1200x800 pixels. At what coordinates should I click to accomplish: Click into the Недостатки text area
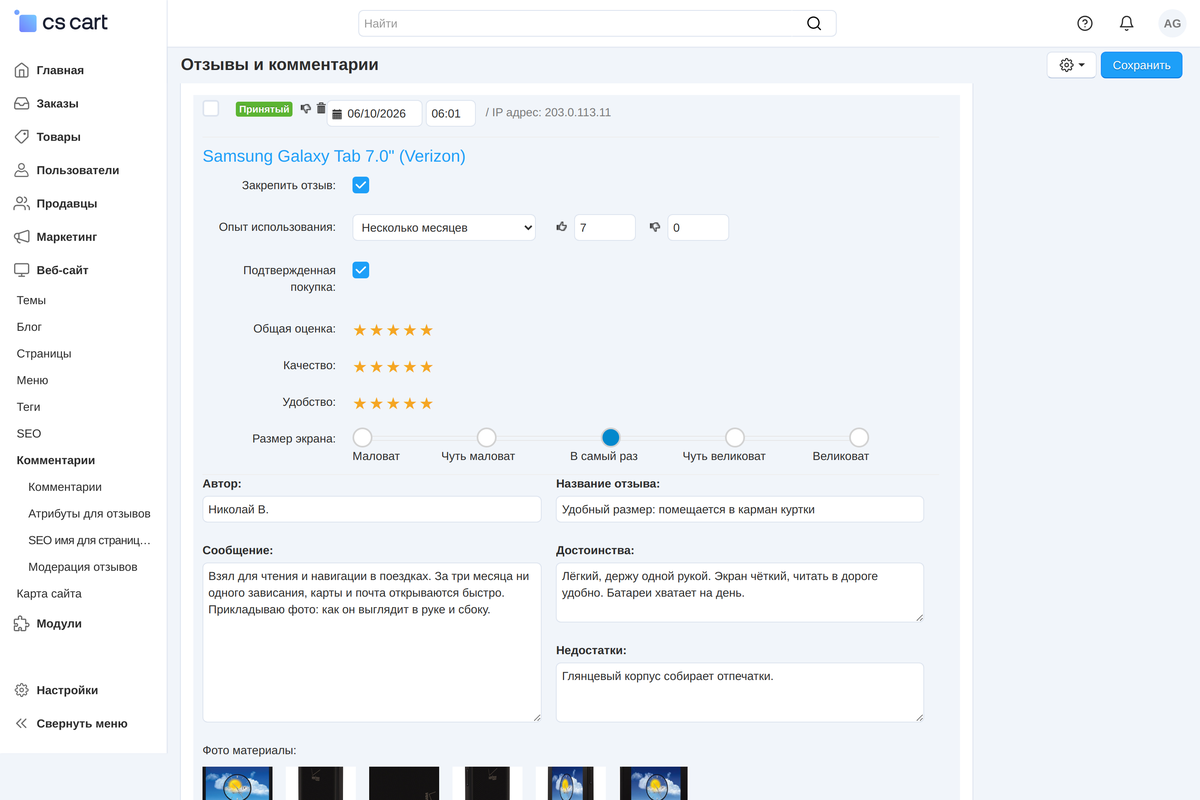pos(740,692)
